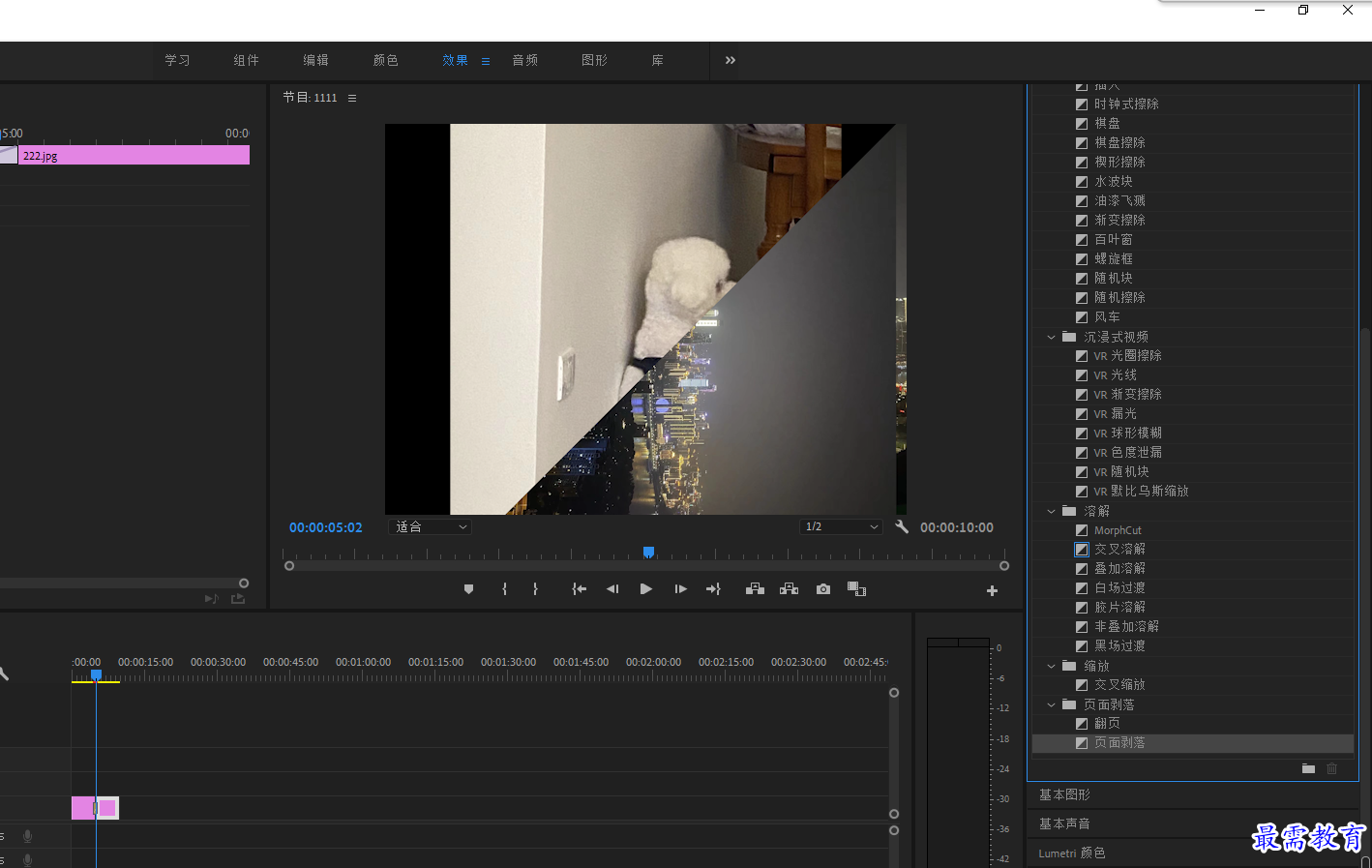1372x868 pixels.
Task: Select the 胶片溶解 transition
Action: (x=1119, y=607)
